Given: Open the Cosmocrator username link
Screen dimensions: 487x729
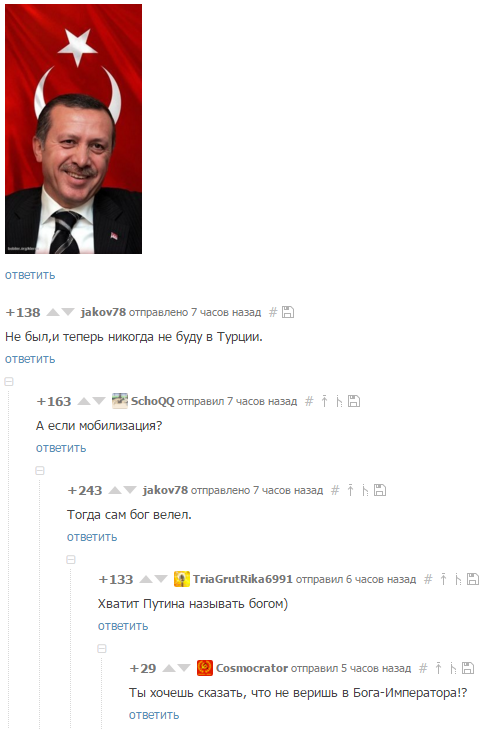Looking at the screenshot, I should click(x=252, y=668).
